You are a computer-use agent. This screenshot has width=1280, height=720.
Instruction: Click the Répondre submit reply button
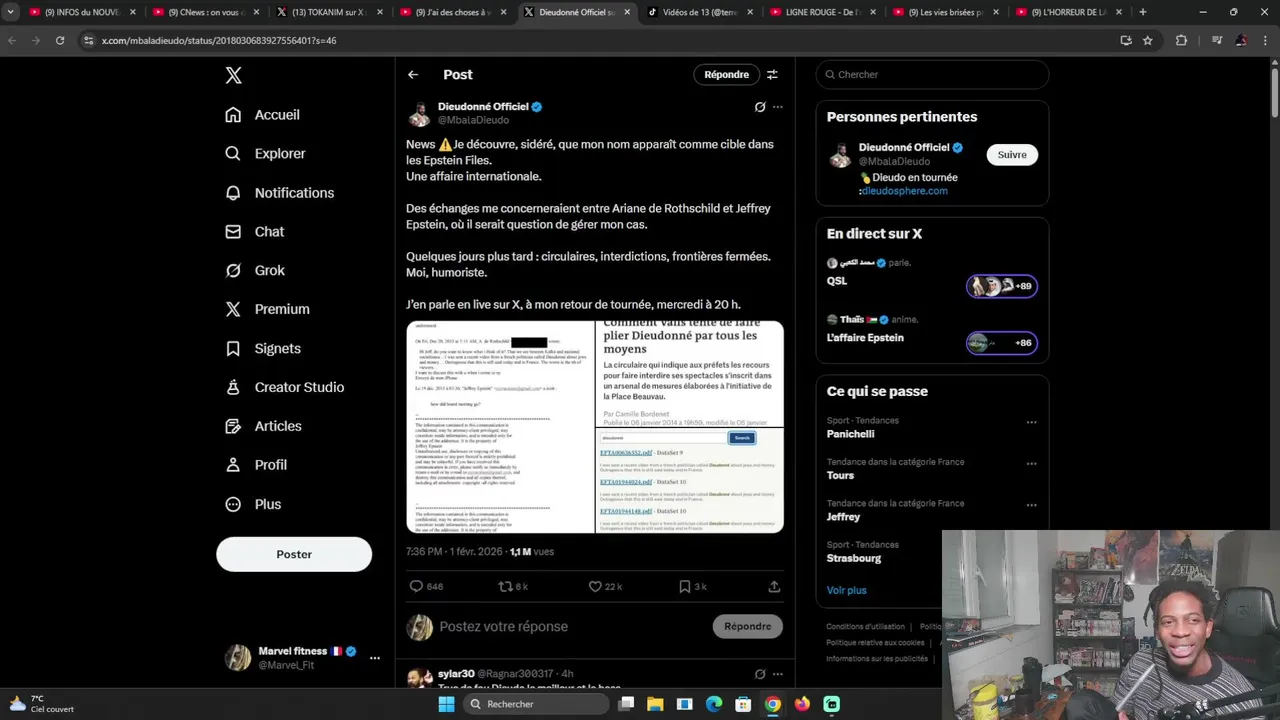pyautogui.click(x=748, y=627)
